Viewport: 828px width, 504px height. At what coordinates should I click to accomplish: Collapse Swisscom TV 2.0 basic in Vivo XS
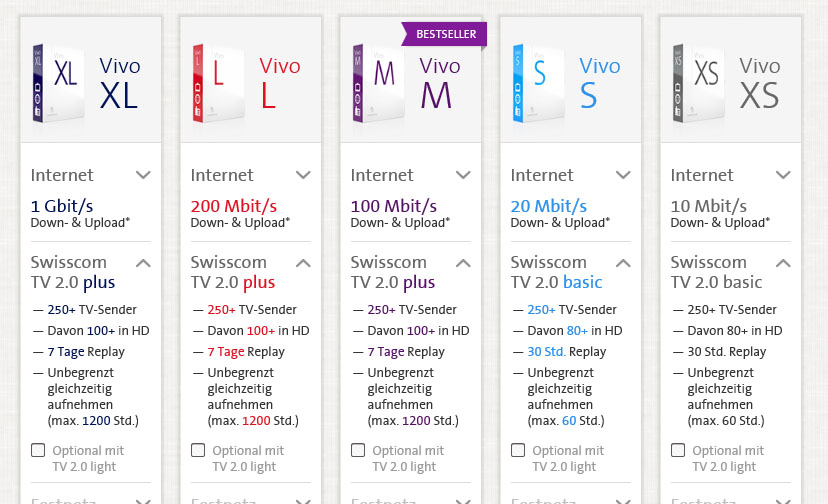pyautogui.click(x=783, y=263)
